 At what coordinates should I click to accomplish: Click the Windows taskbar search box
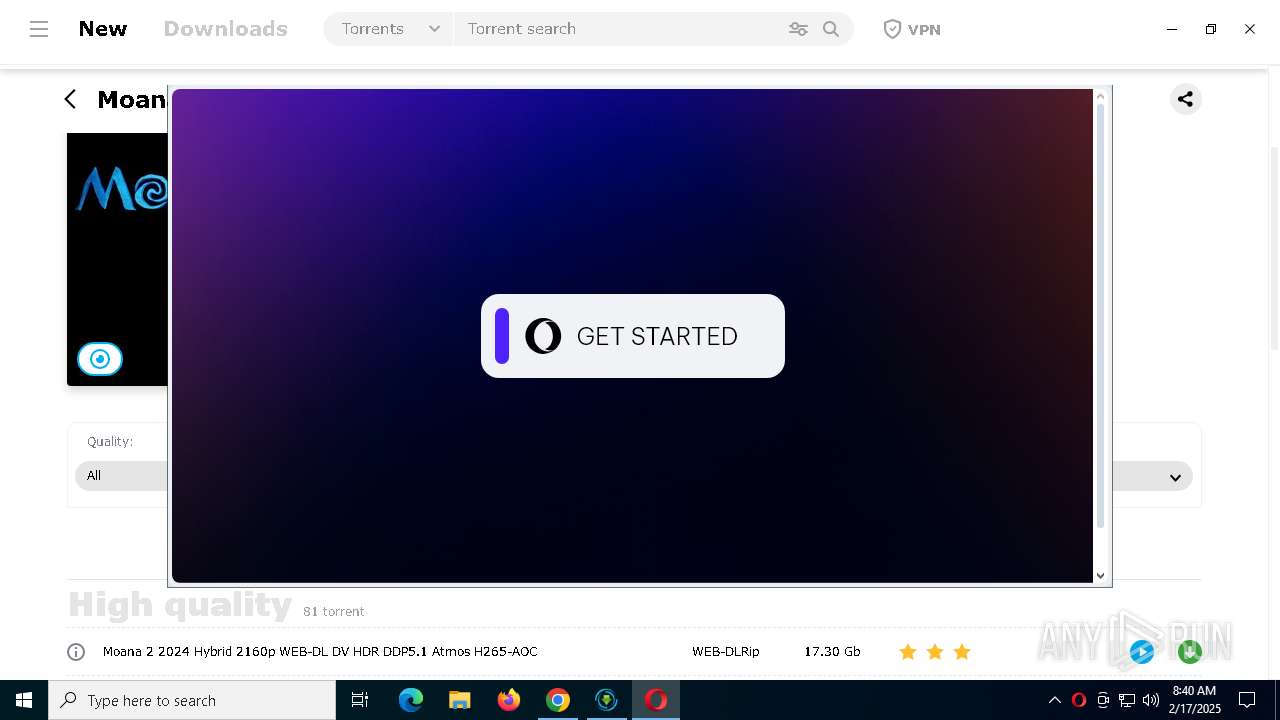[192, 700]
